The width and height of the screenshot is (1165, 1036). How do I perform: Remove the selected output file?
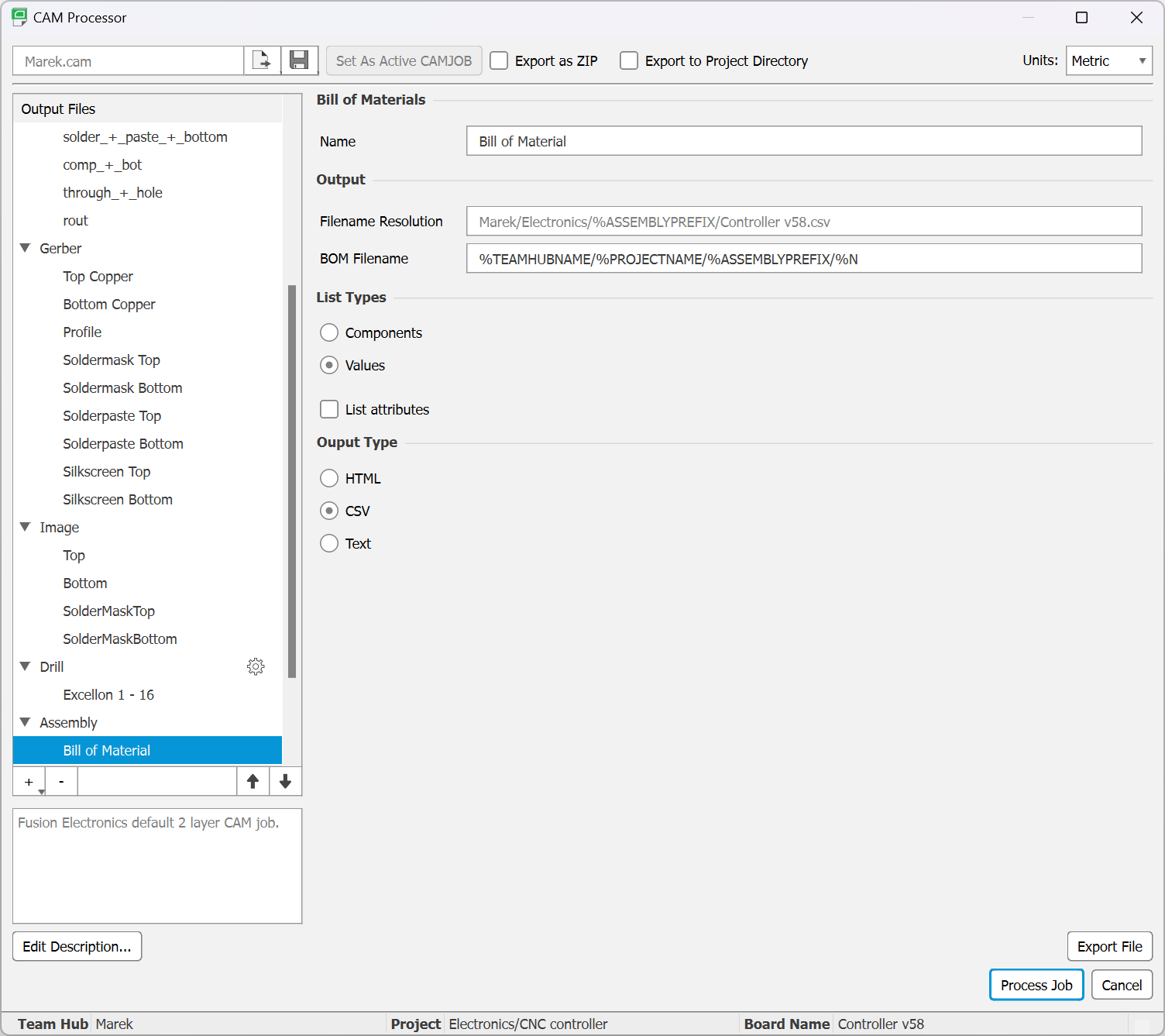(61, 781)
